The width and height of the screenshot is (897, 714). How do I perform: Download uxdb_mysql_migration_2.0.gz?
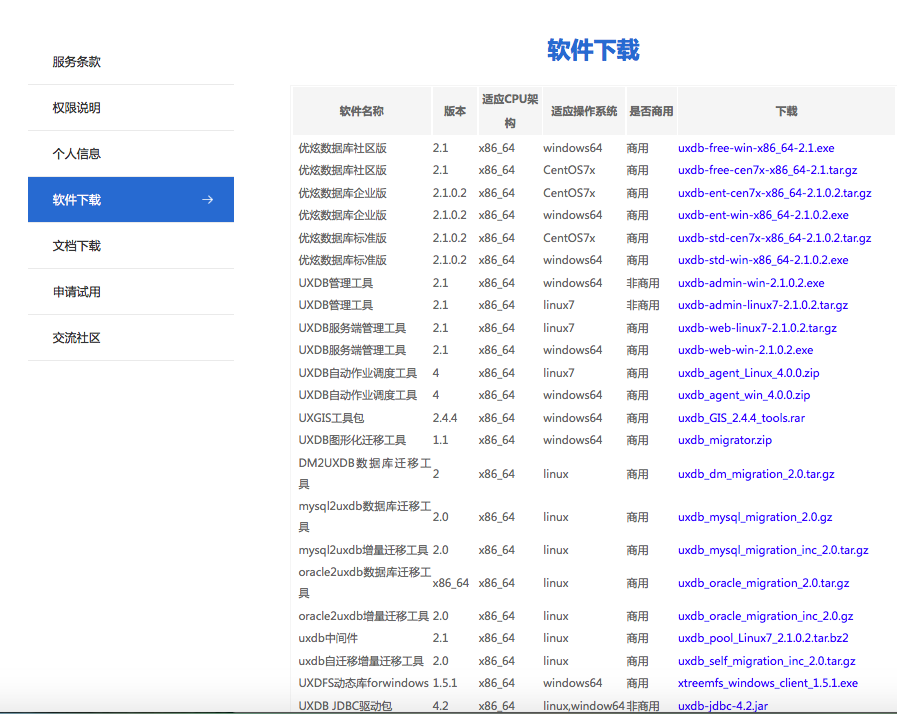(755, 516)
